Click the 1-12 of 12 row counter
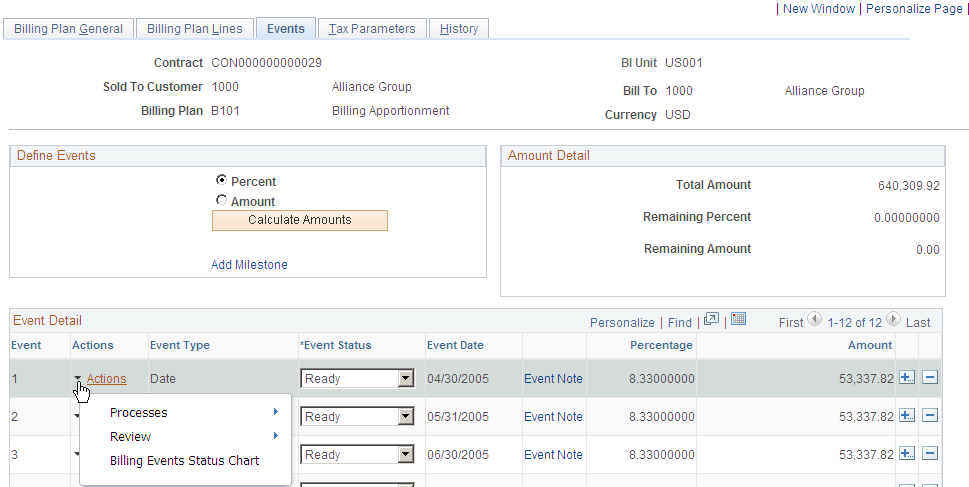The height and width of the screenshot is (487, 969). coord(854,323)
